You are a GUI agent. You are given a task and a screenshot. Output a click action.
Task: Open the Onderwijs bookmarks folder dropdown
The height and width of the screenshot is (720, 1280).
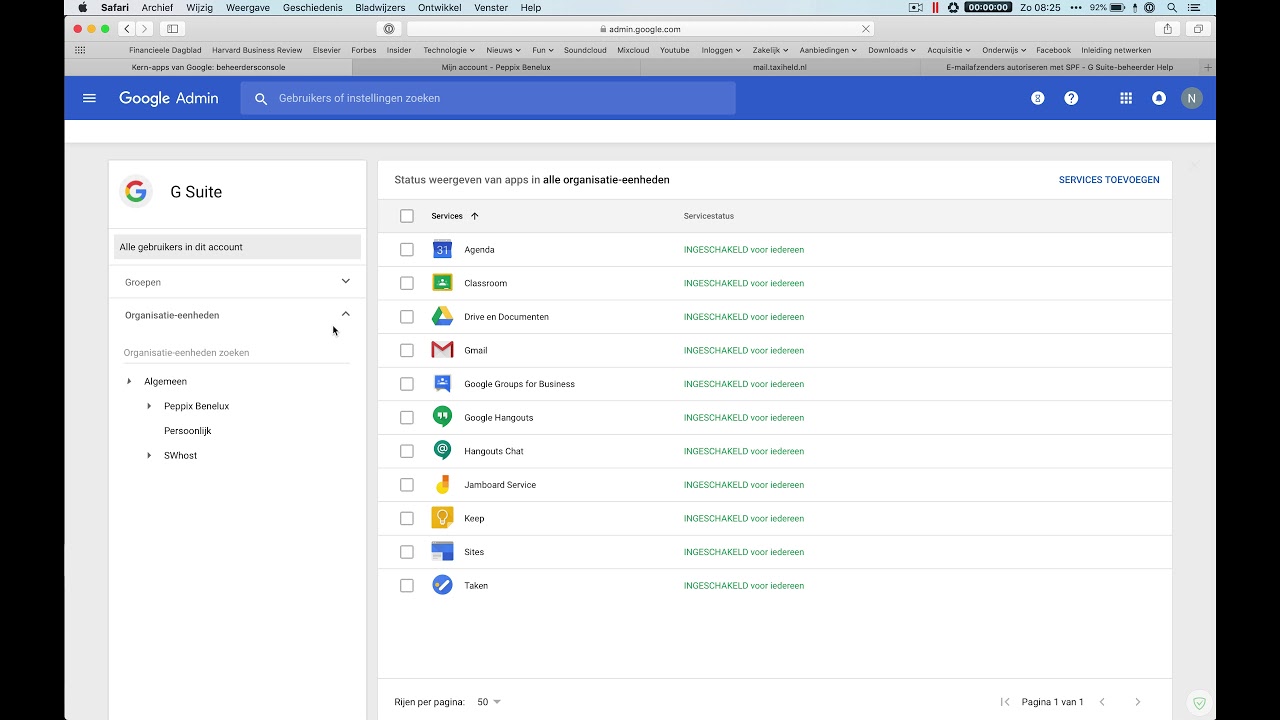[x=1004, y=50]
